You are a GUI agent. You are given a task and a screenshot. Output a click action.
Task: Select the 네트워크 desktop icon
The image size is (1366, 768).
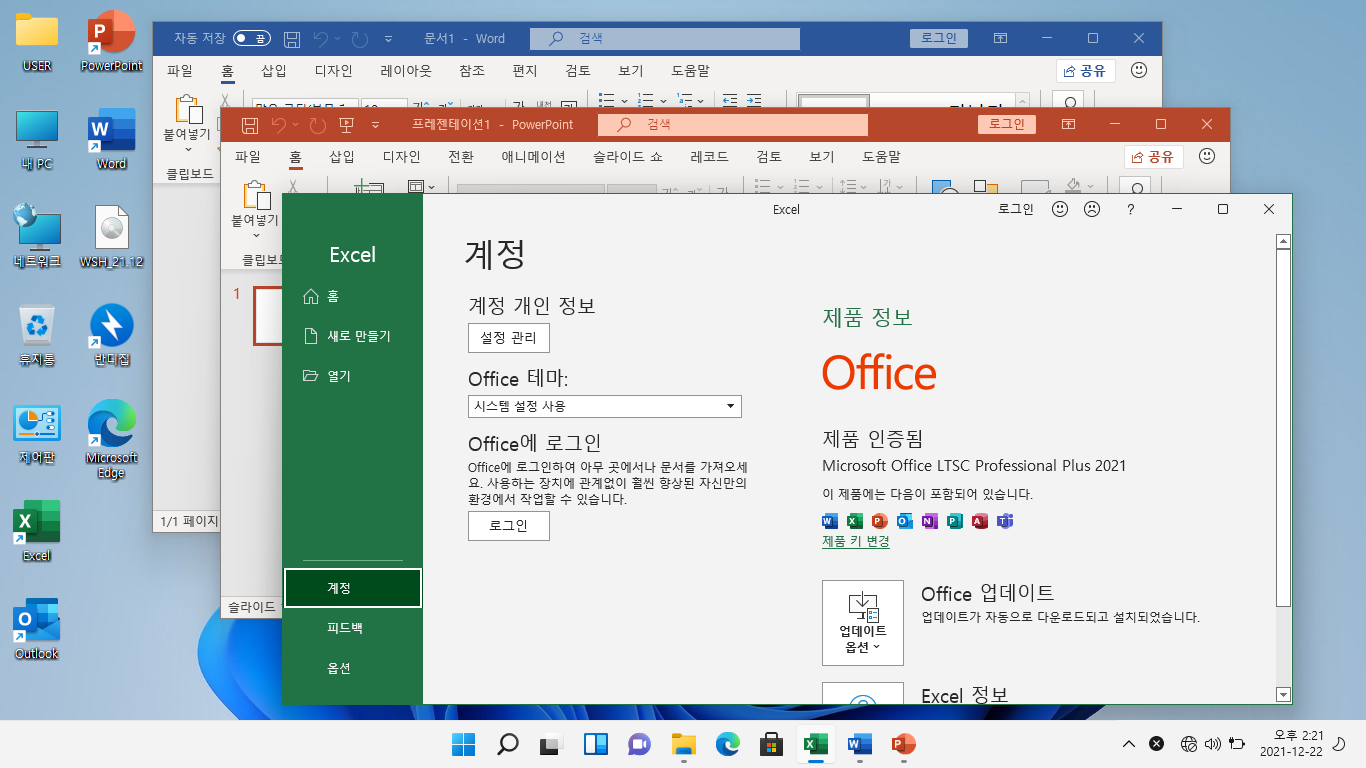37,237
